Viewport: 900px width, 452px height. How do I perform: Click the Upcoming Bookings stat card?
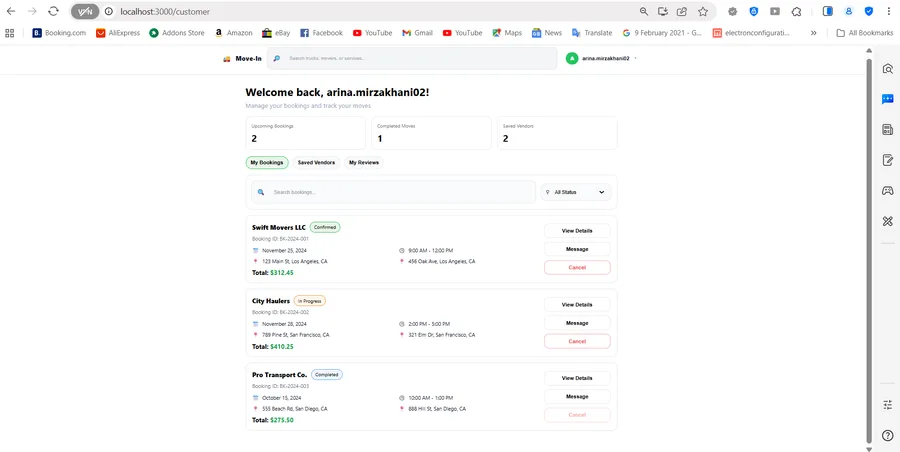[x=305, y=133]
